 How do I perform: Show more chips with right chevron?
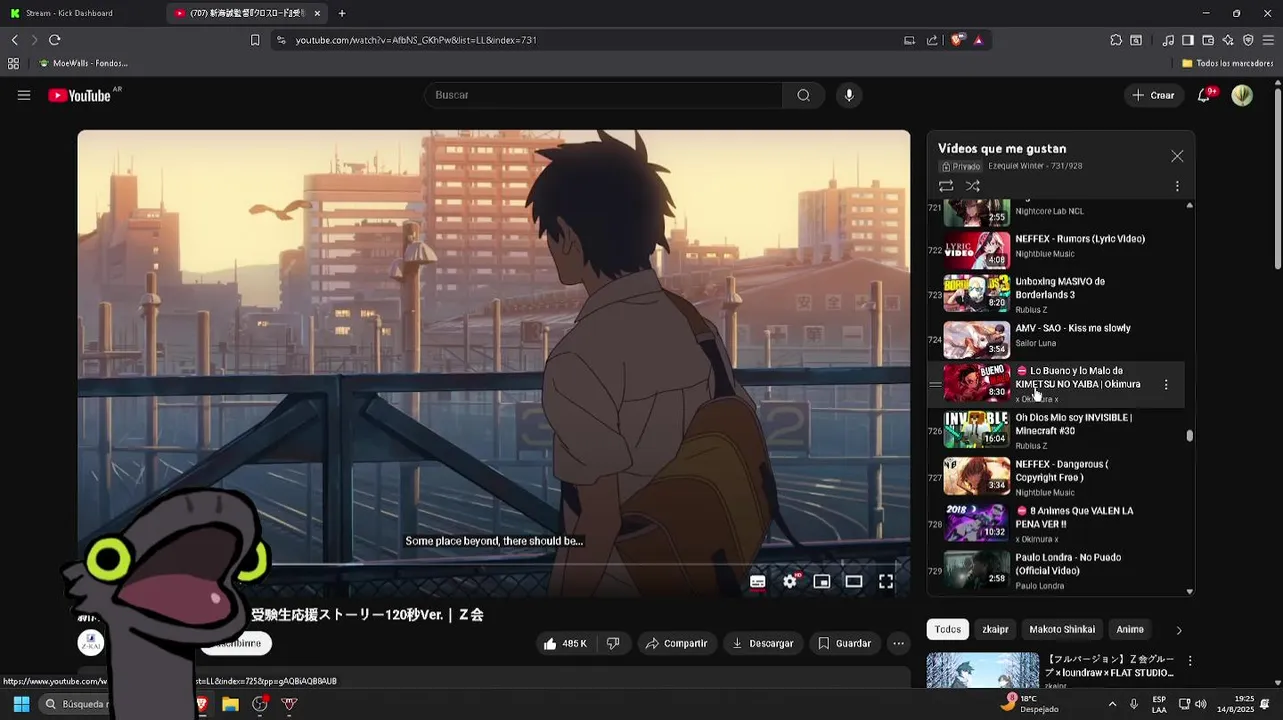[1179, 630]
